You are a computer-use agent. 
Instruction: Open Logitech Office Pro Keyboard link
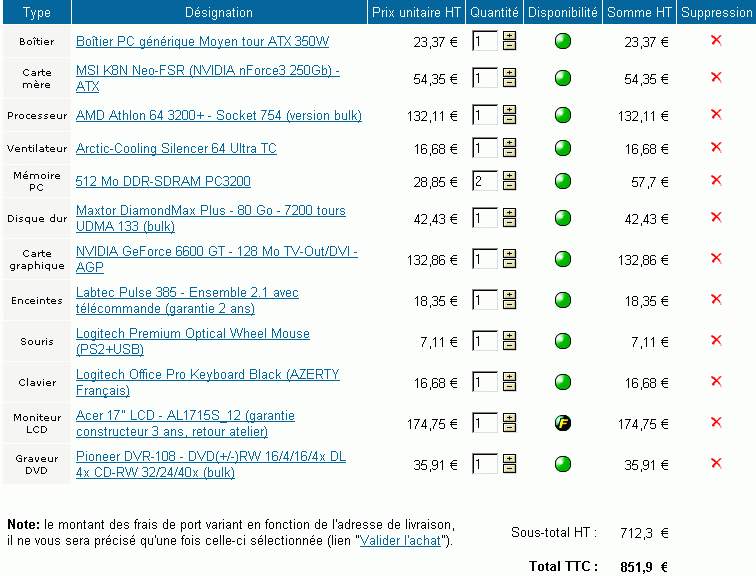208,382
